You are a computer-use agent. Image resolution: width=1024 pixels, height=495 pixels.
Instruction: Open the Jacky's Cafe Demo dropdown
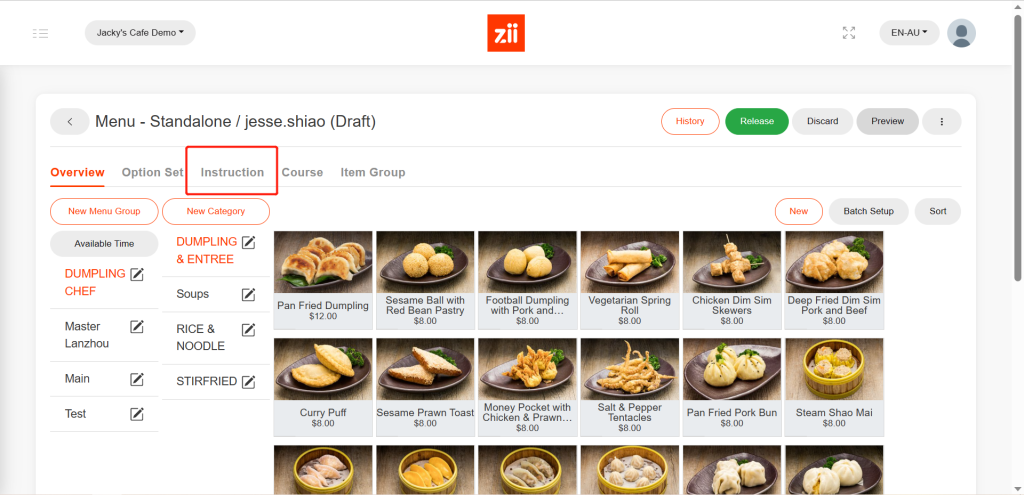140,33
